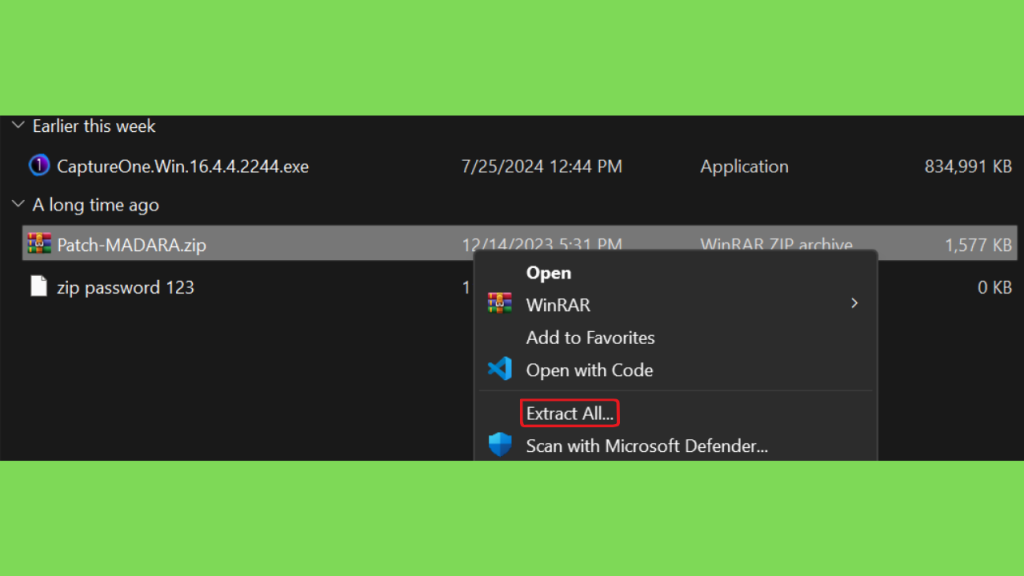This screenshot has width=1024, height=576.
Task: Select the file named zip password 123
Action: pos(125,287)
